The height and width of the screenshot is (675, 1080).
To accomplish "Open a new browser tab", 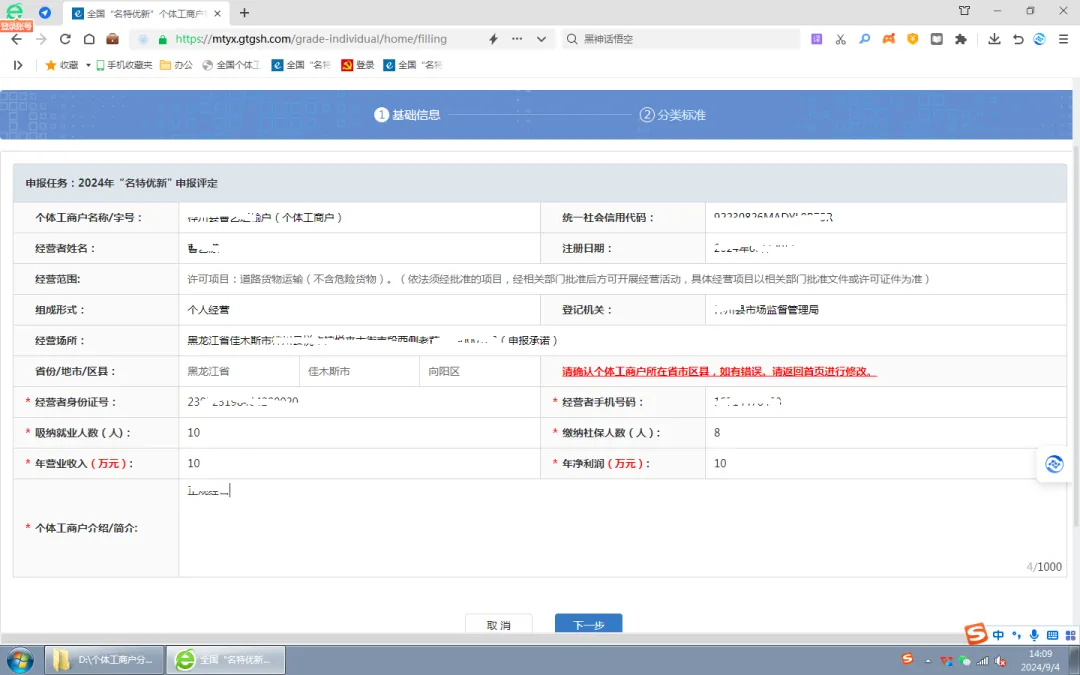I will [244, 12].
